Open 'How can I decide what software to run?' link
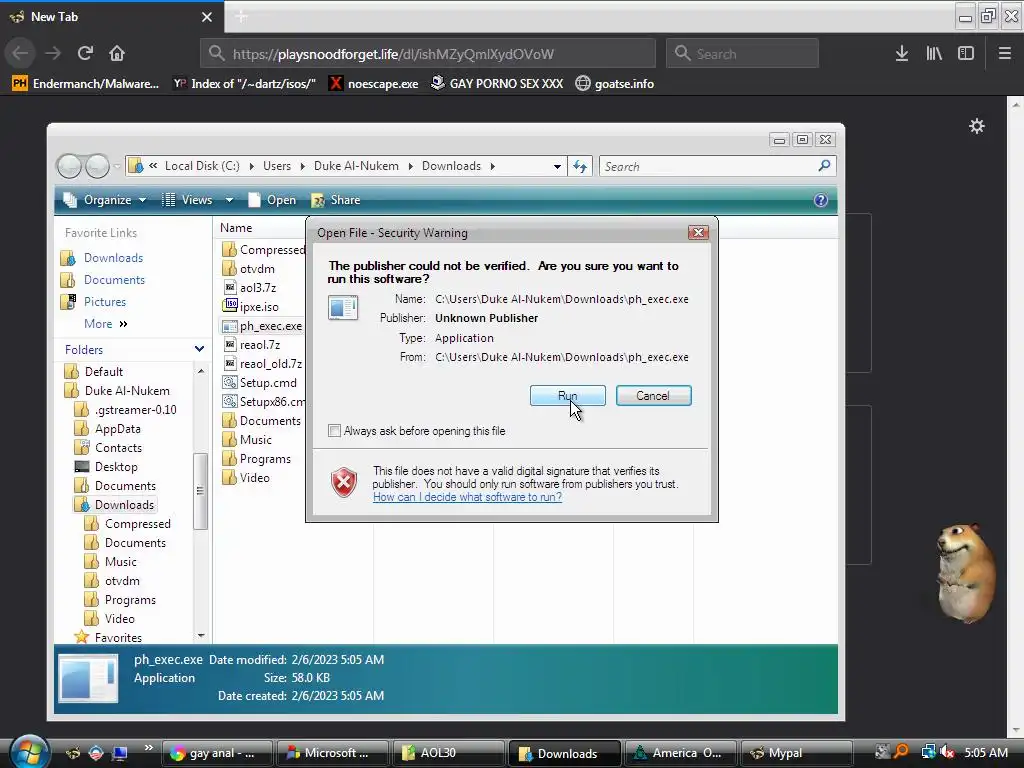This screenshot has height=768, width=1024. coord(467,497)
